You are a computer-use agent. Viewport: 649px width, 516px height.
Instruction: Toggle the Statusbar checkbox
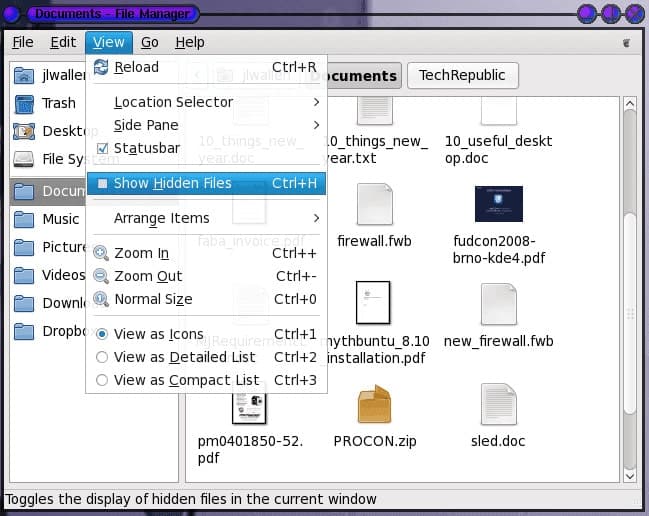(x=101, y=148)
